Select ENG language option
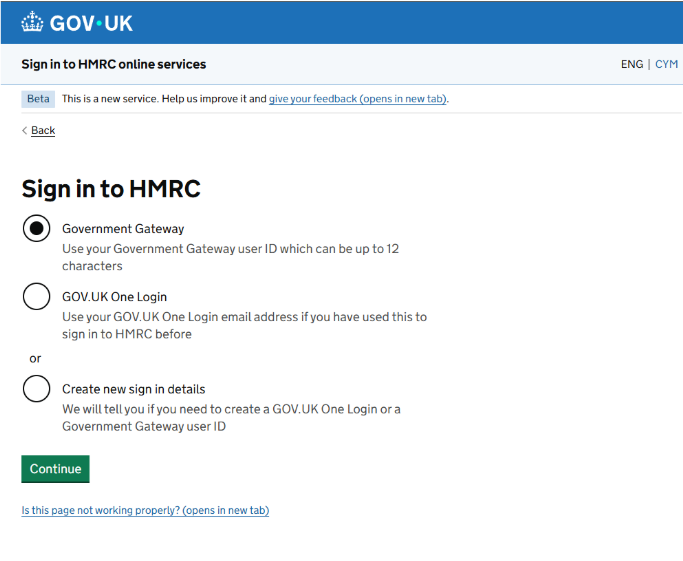Viewport: 683px width, 561px height. pos(632,64)
